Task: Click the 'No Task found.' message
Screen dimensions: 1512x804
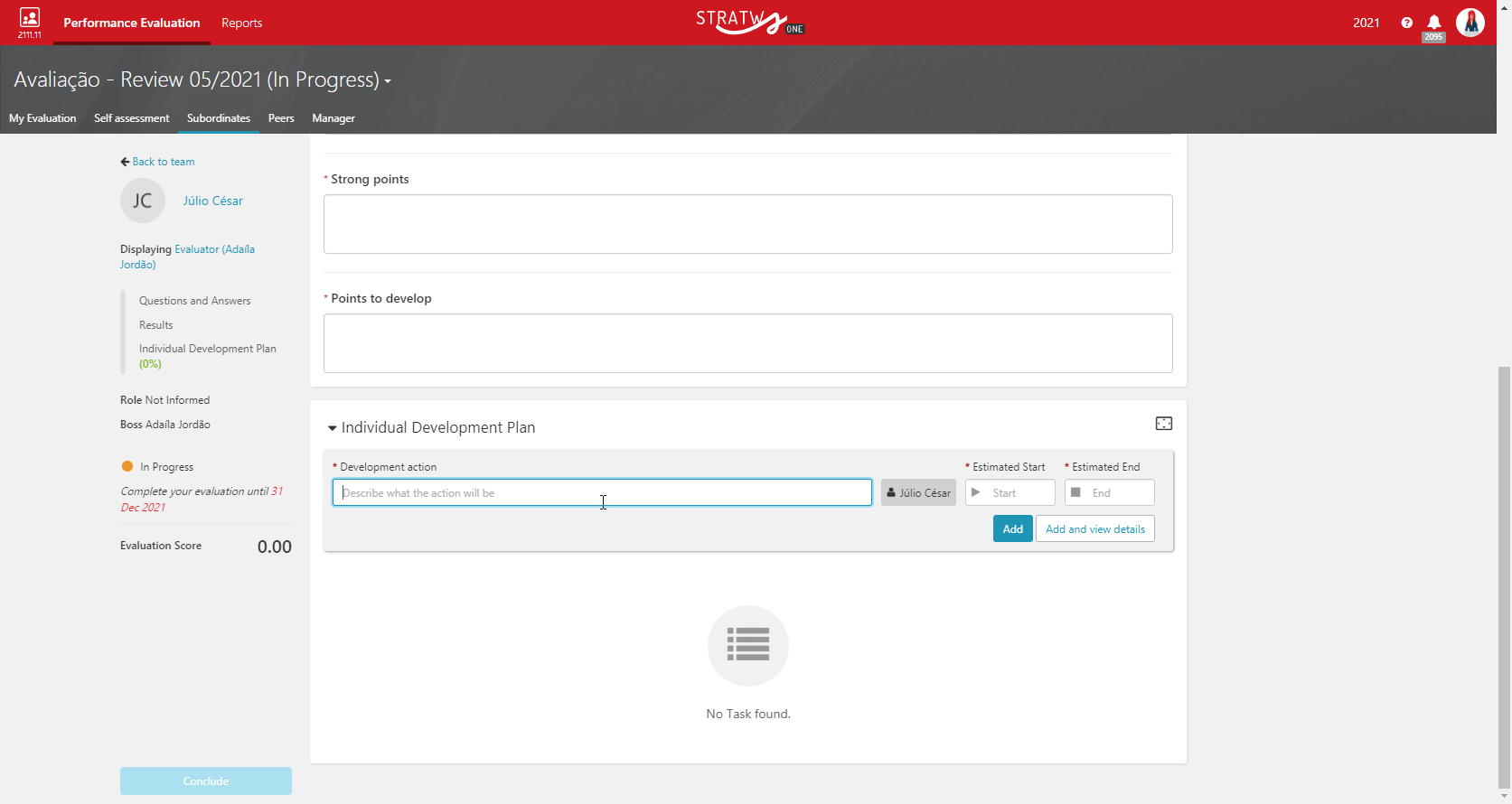Action: pyautogui.click(x=748, y=714)
